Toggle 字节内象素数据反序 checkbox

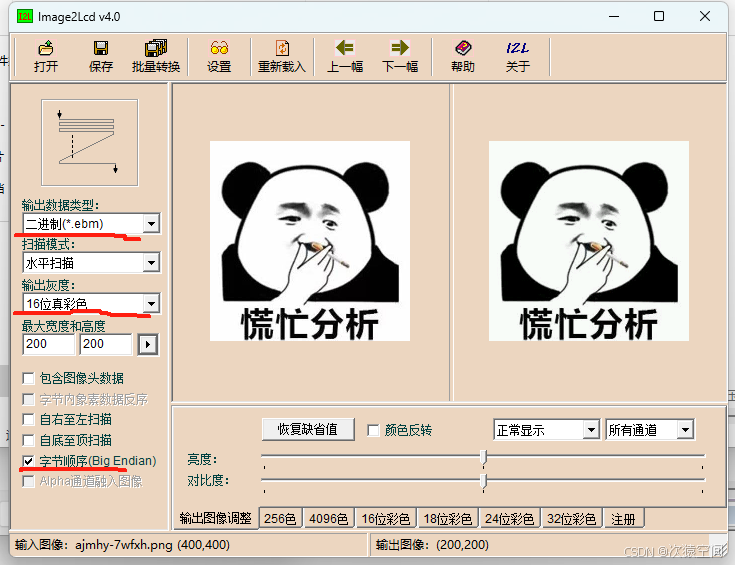29,399
